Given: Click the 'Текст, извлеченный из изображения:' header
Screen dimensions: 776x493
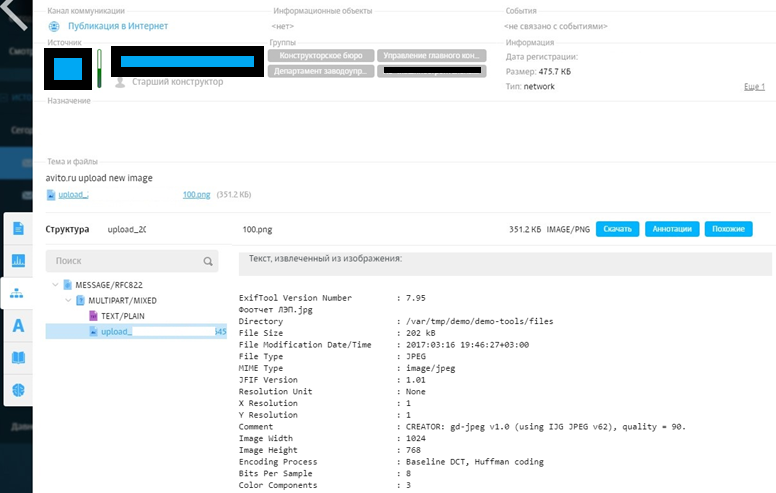Looking at the screenshot, I should click(325, 258).
